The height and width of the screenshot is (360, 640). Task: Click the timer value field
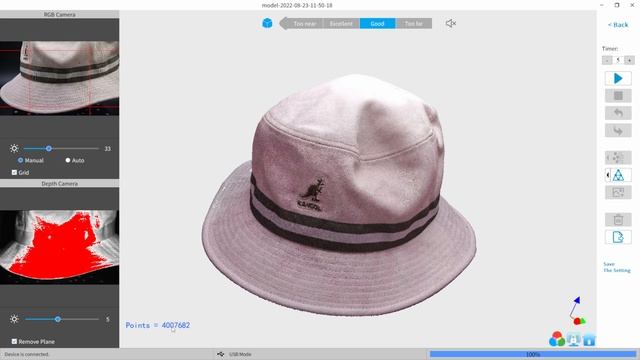click(618, 60)
